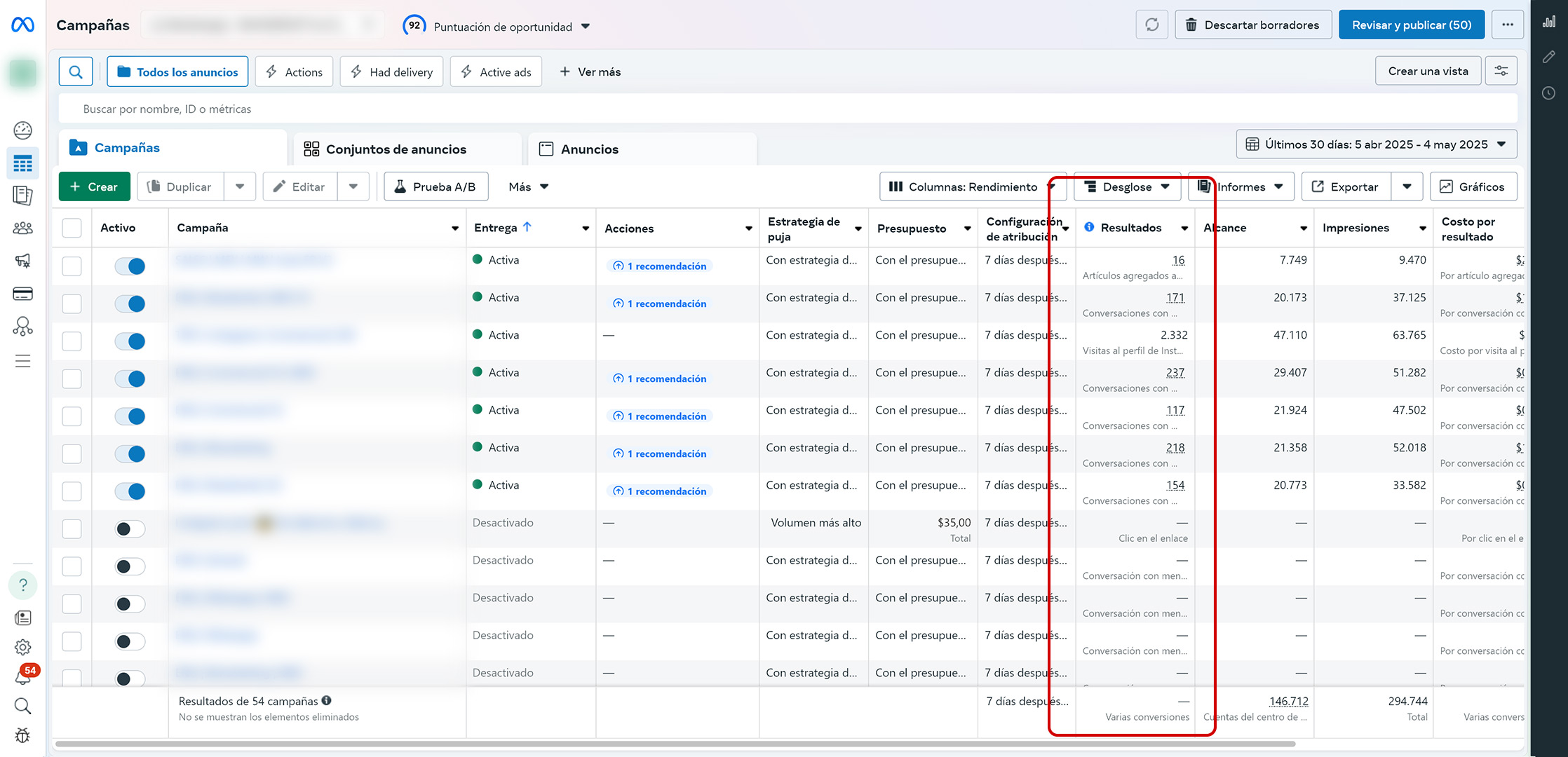Select the campaigns table icon in sidebar

(x=22, y=163)
